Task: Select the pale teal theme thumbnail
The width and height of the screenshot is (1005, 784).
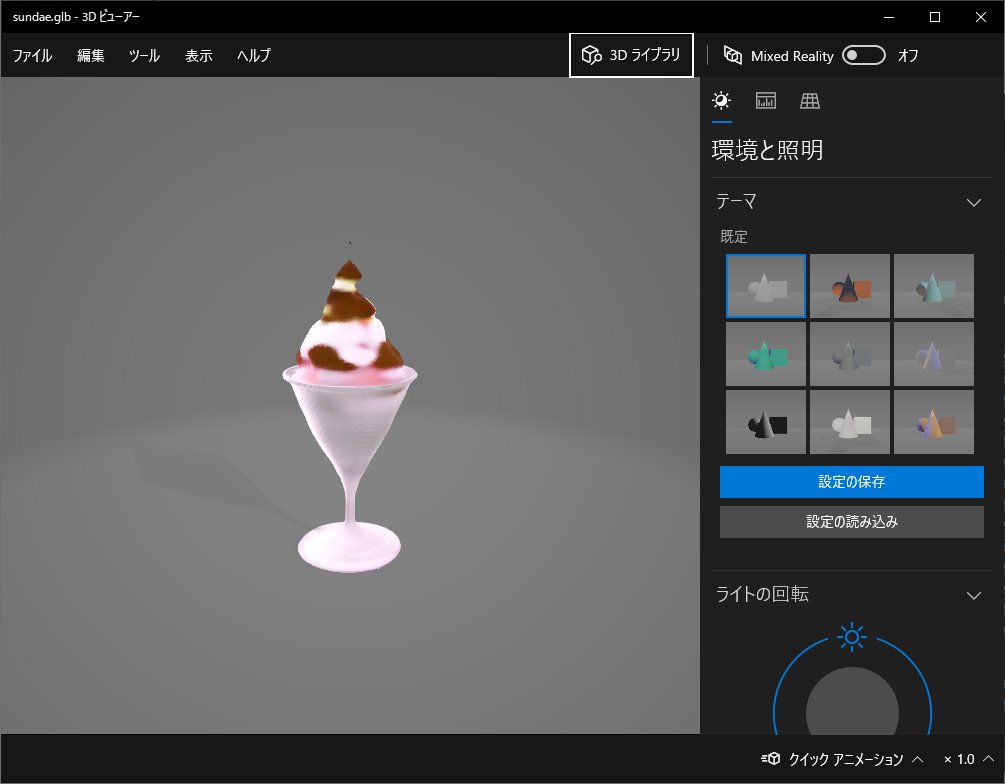Action: tap(934, 286)
